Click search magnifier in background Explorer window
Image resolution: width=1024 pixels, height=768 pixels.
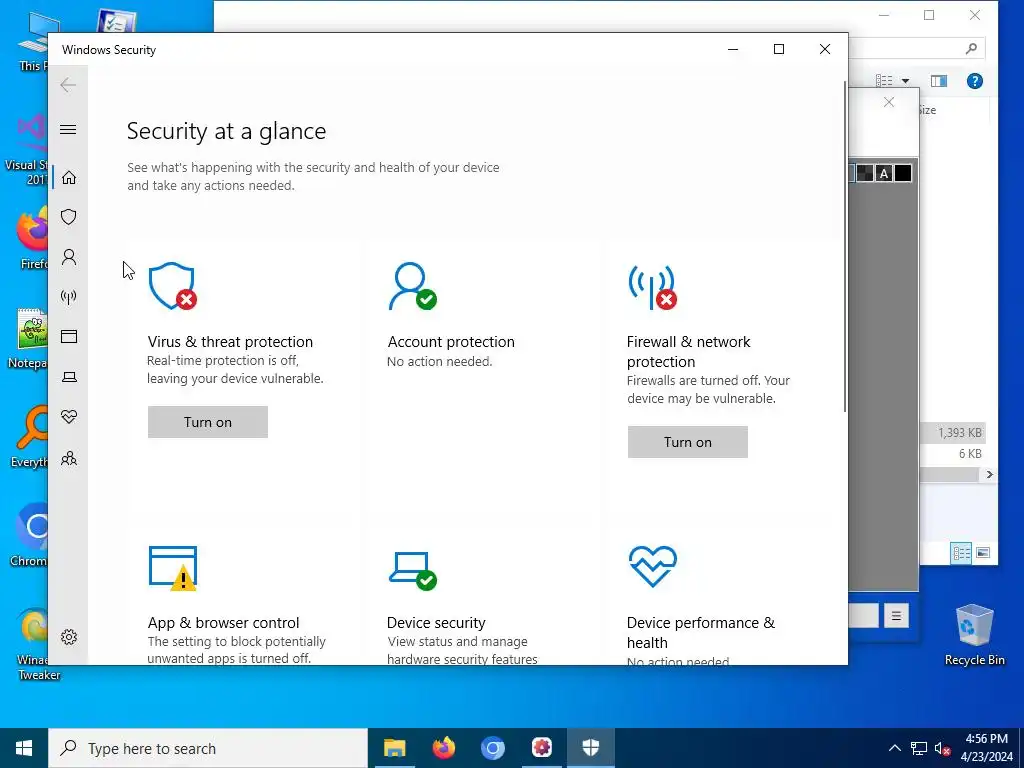971,48
